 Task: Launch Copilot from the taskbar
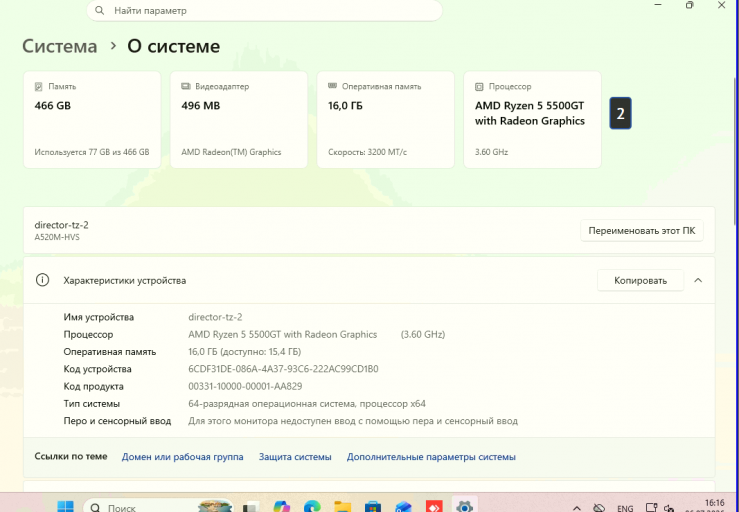point(281,507)
